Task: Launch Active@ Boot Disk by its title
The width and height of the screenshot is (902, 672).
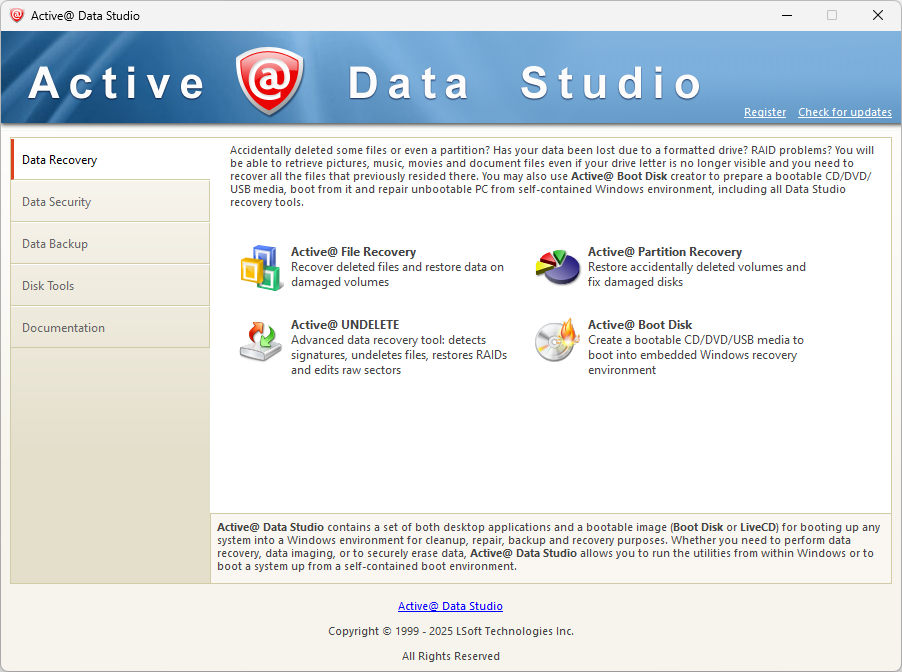Action: point(640,324)
